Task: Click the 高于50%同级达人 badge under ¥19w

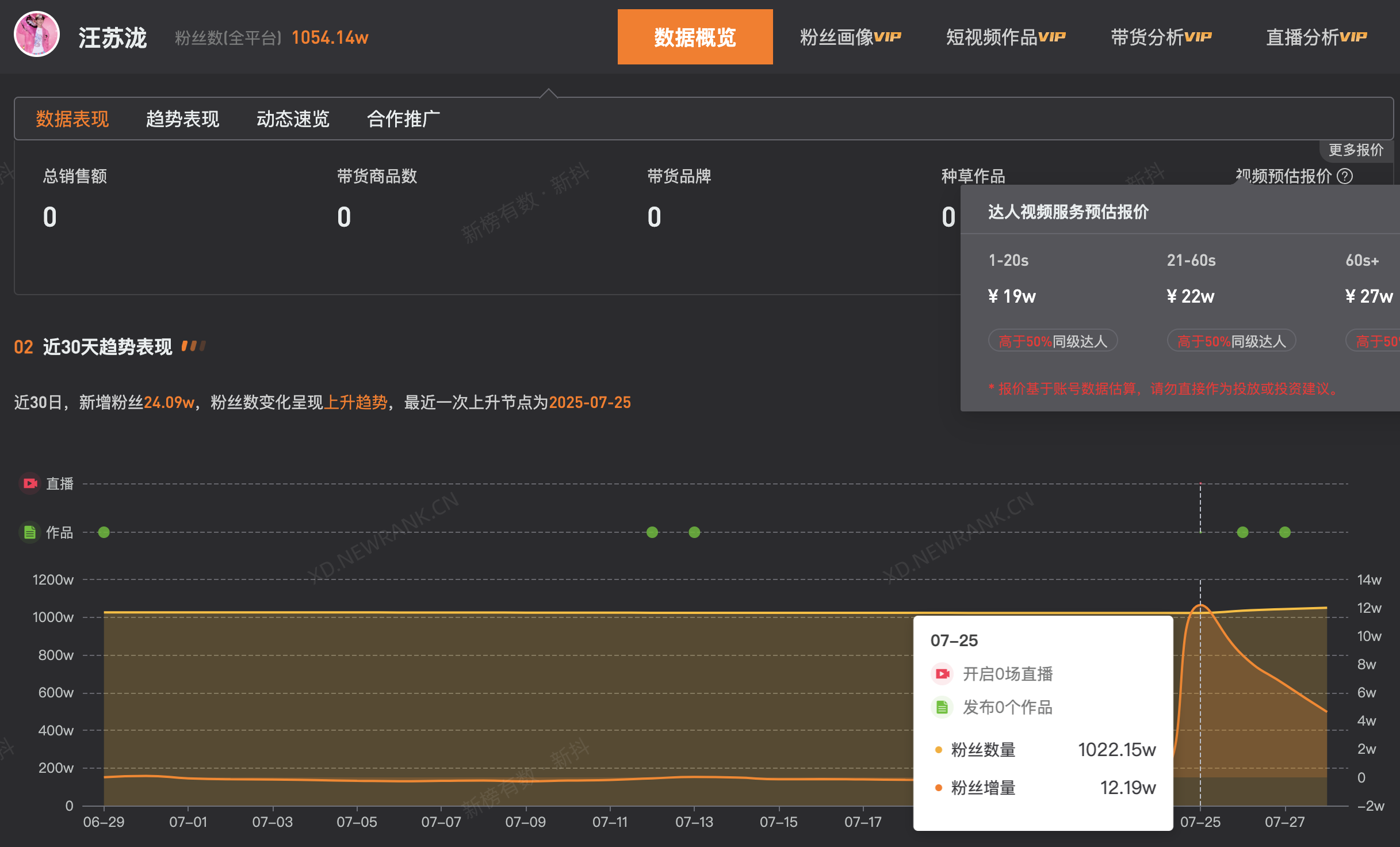Action: pos(1053,340)
